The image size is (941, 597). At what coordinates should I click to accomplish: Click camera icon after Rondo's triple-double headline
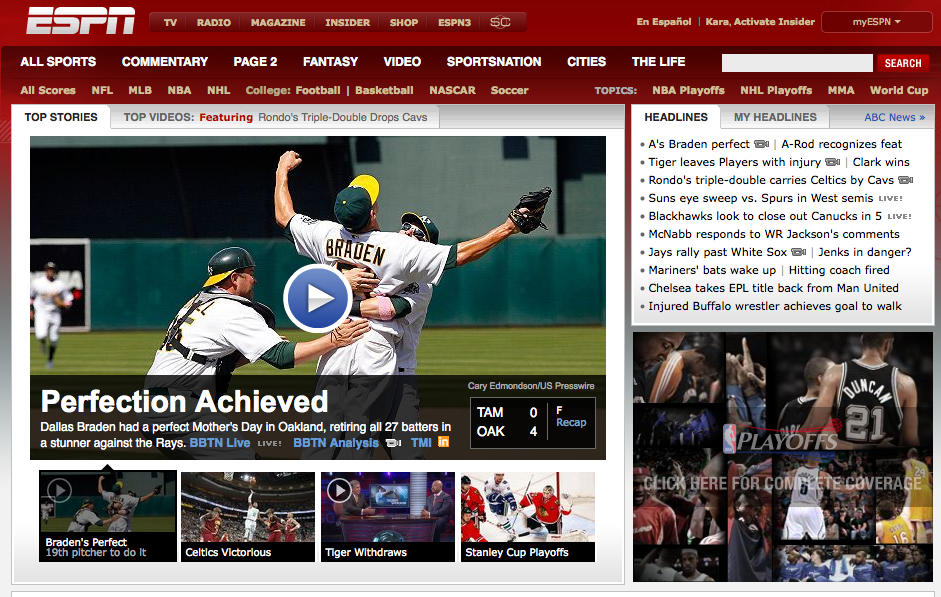(x=905, y=180)
